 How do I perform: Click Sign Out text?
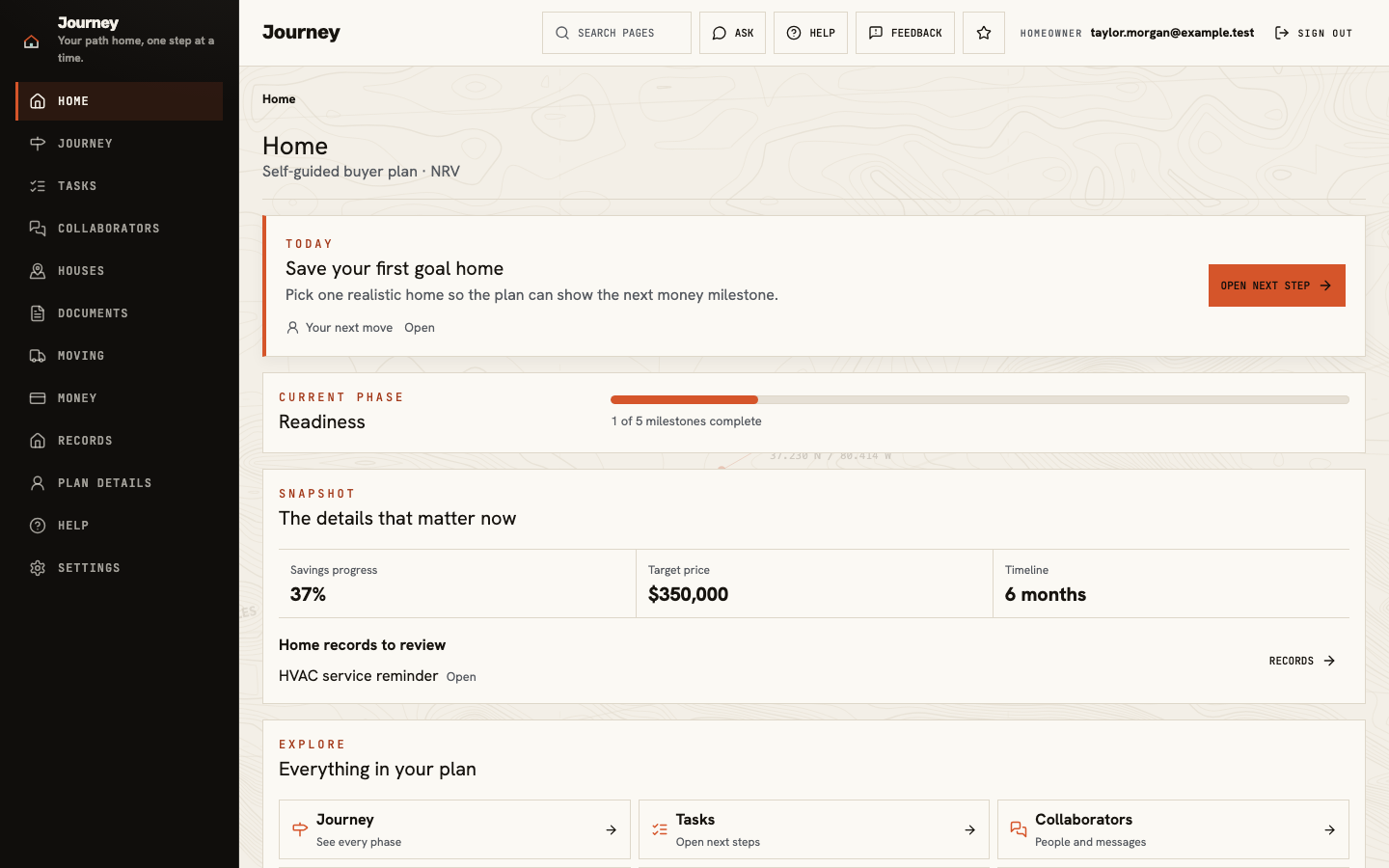[1324, 33]
